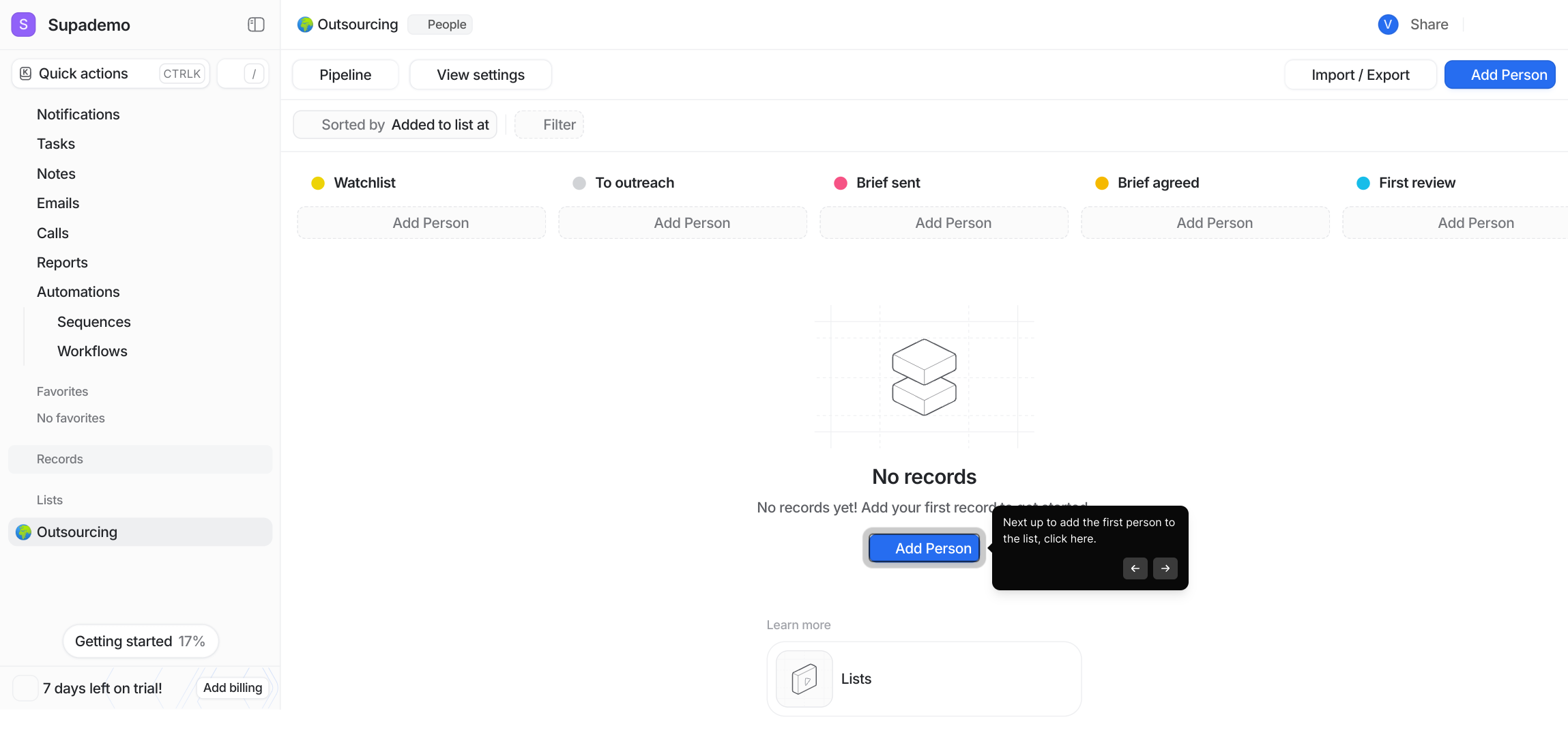
Task: Open the Pipeline view dropdown
Action: tap(345, 75)
